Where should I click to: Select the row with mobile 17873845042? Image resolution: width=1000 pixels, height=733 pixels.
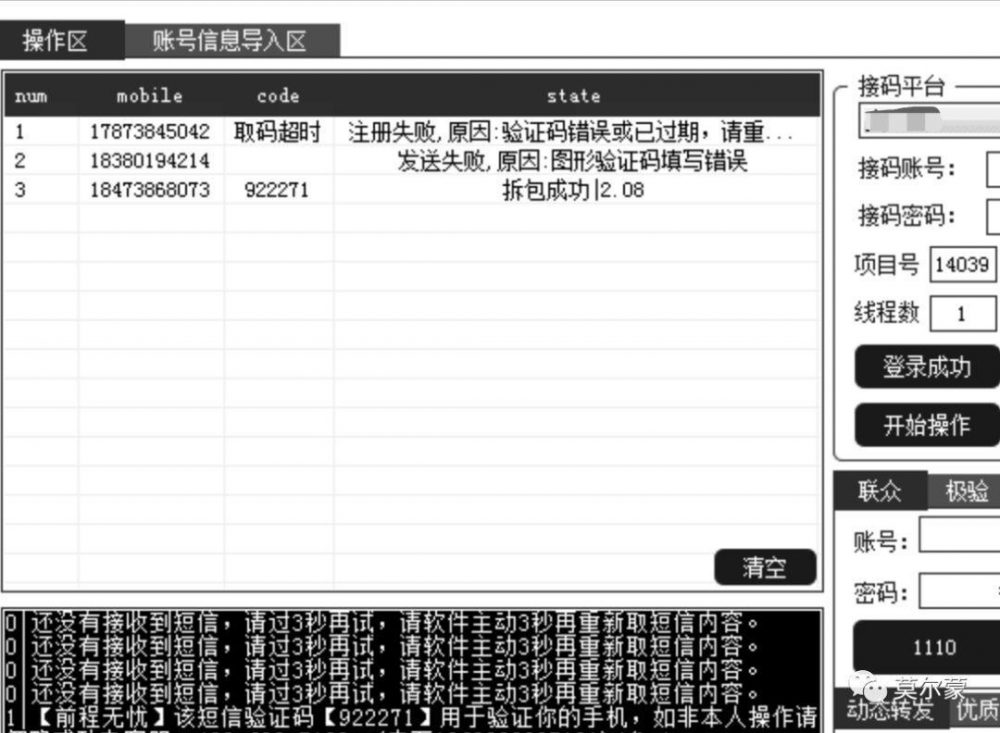(150, 132)
